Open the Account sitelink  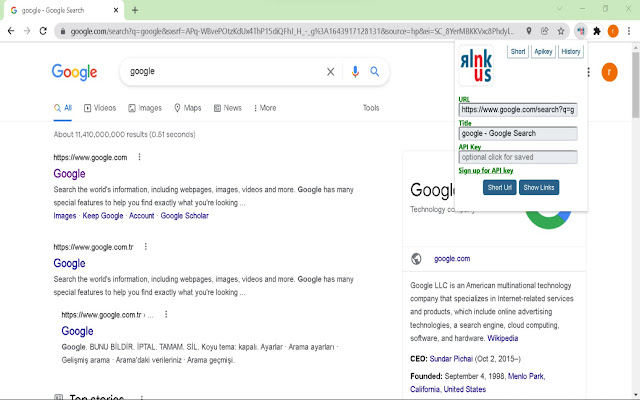pyautogui.click(x=142, y=216)
